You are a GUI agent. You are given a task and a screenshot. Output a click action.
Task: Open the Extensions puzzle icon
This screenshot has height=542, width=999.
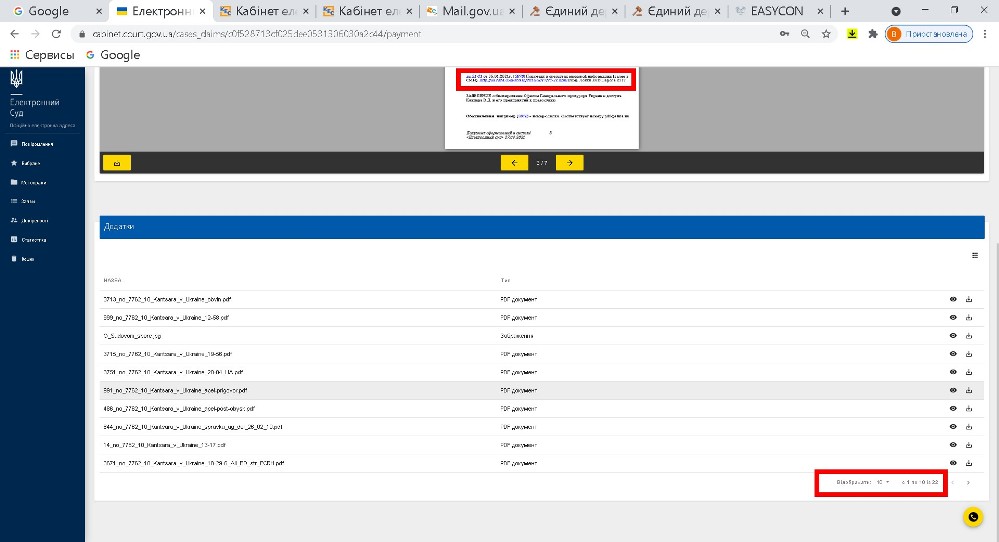tap(873, 34)
